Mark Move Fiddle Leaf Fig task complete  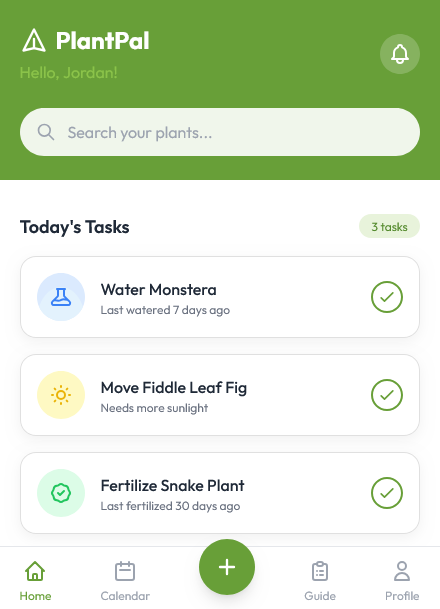coord(387,395)
